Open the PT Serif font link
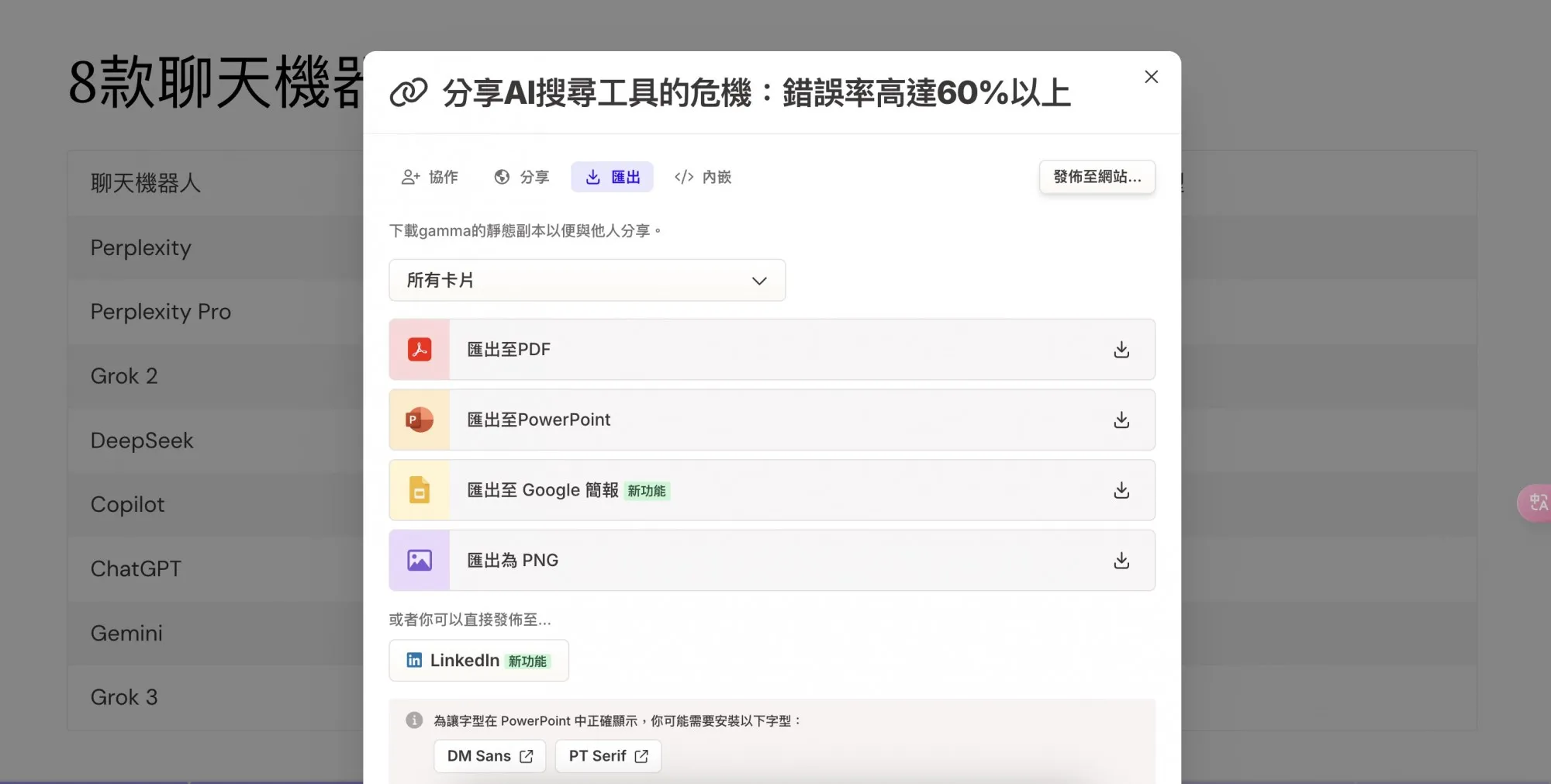Image resolution: width=1551 pixels, height=784 pixels. coord(608,756)
